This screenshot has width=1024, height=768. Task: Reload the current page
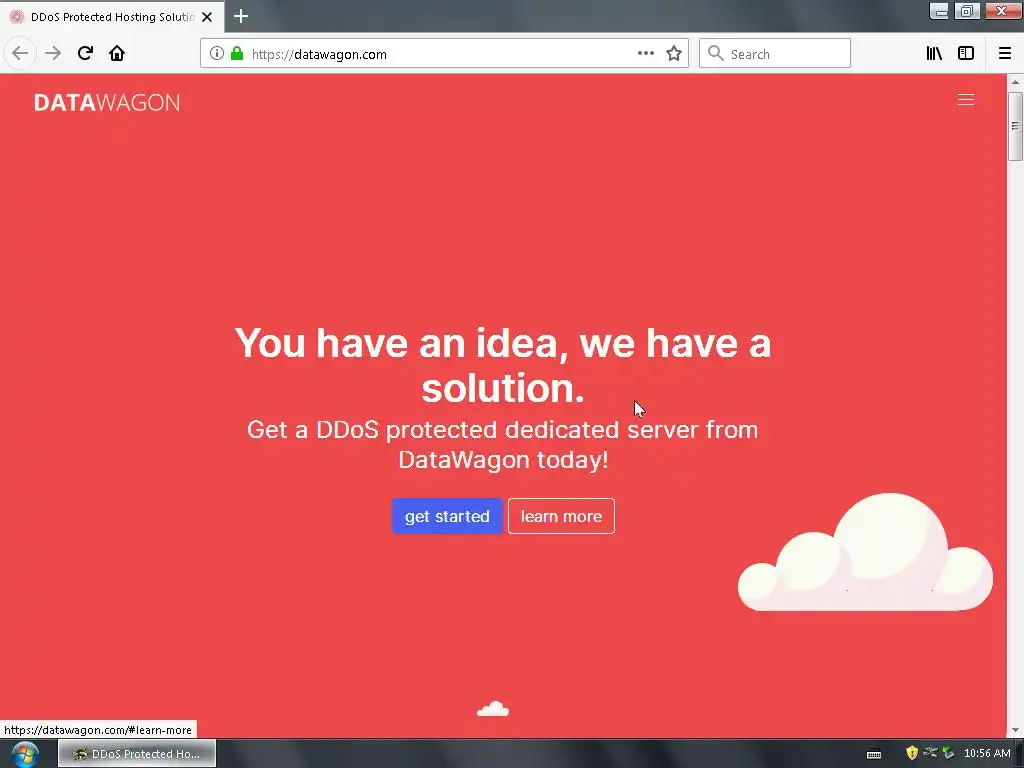(x=85, y=53)
